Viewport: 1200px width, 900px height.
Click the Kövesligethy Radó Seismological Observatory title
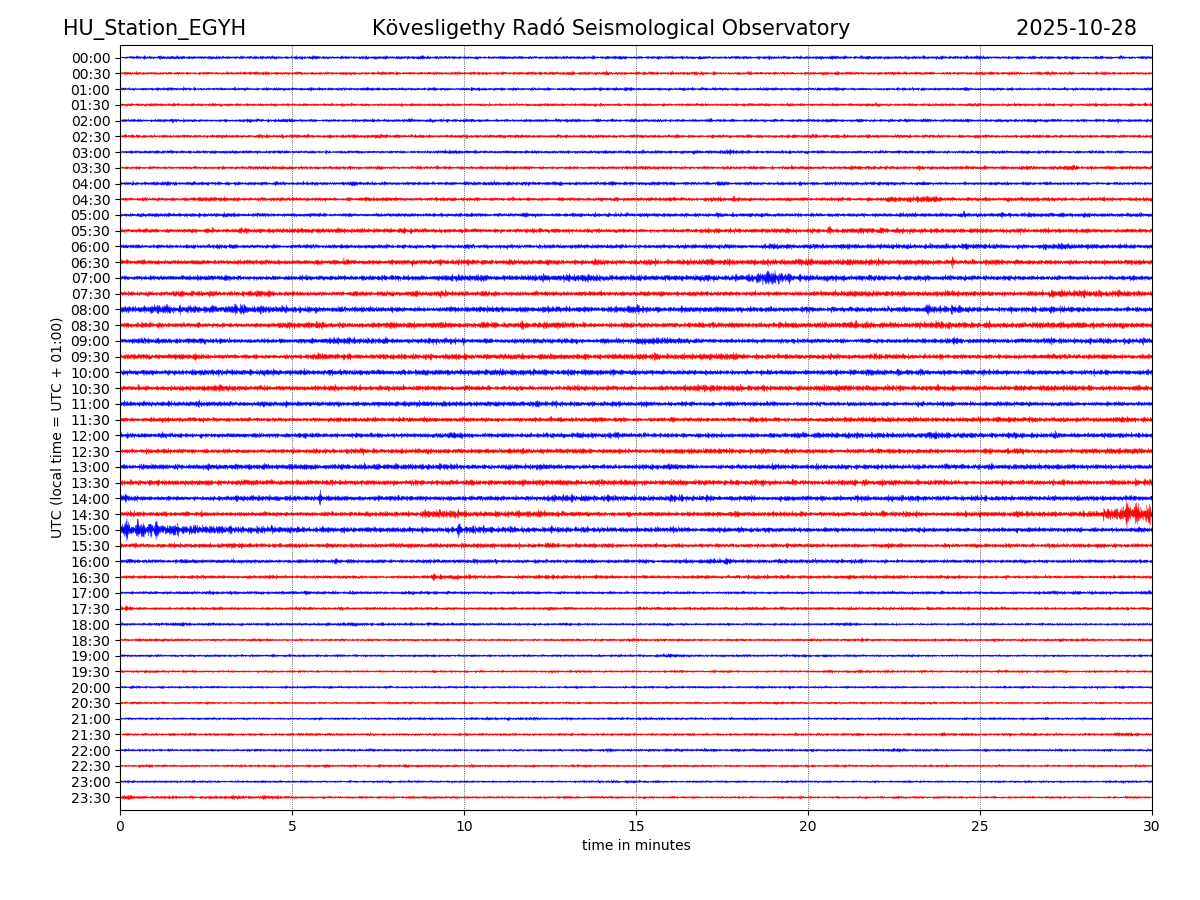(610, 29)
